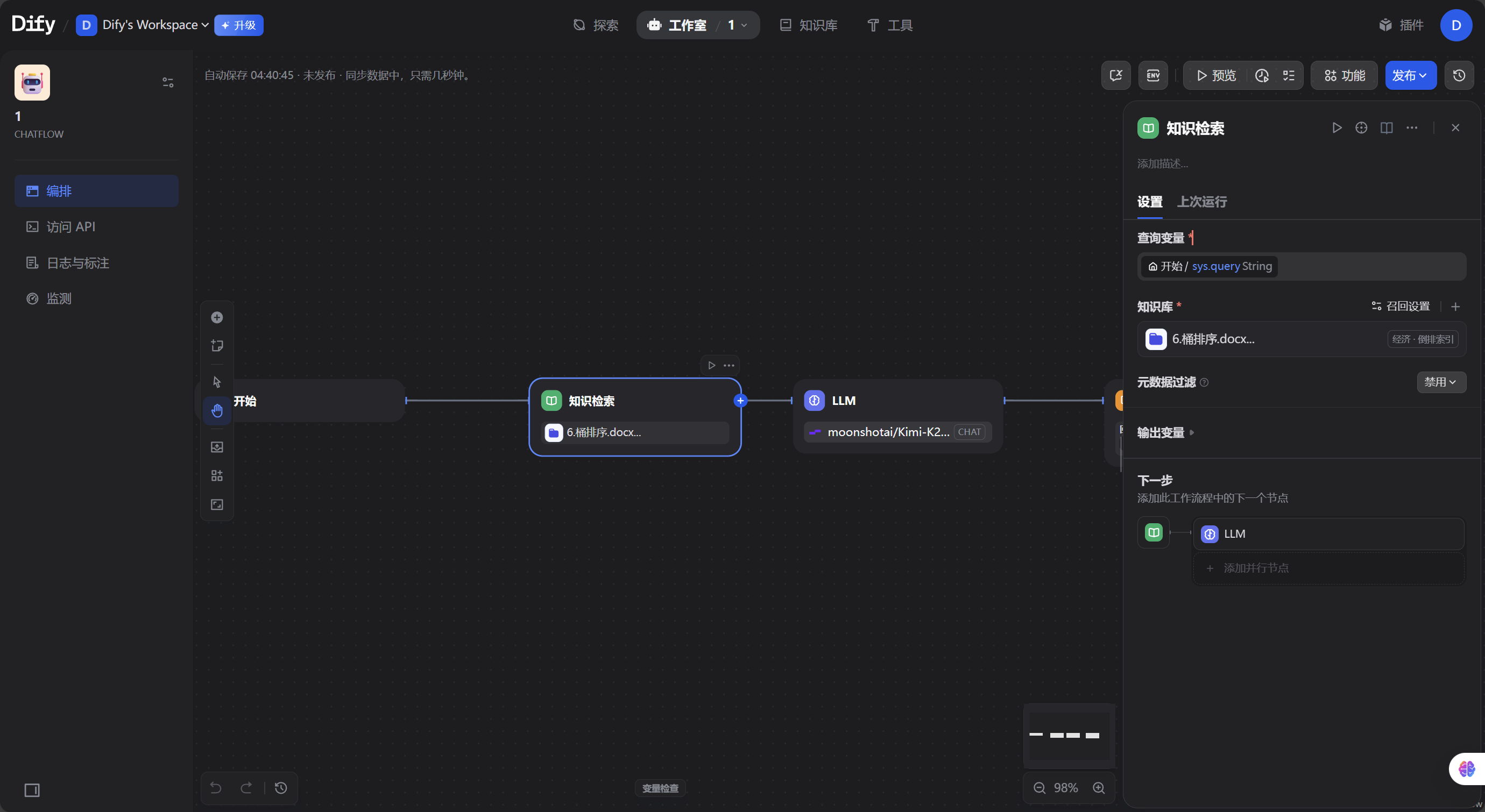This screenshot has width=1485, height=812.
Task: Expand the 输出变量 section
Action: click(1165, 432)
